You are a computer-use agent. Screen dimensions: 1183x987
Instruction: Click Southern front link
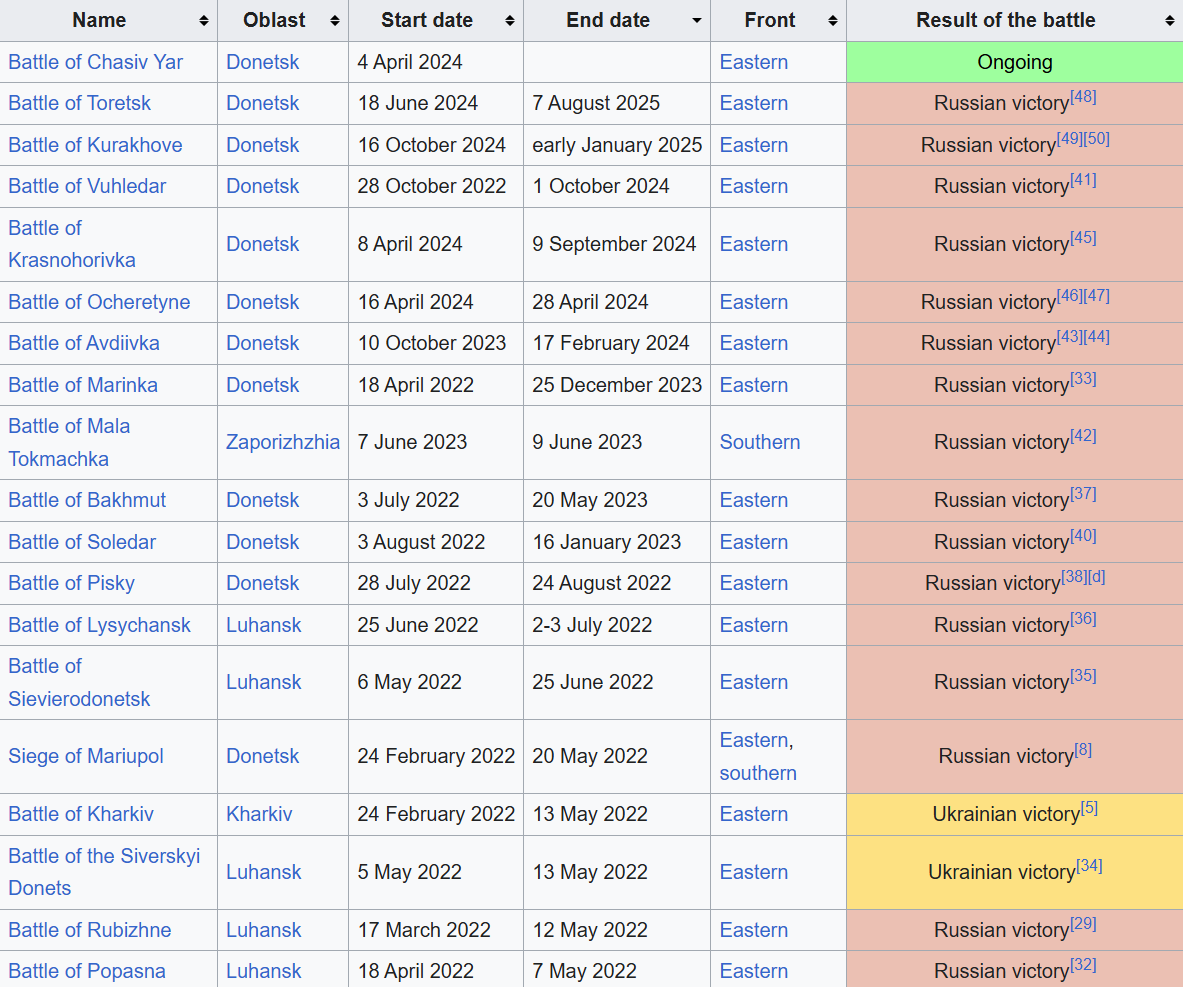(x=760, y=442)
